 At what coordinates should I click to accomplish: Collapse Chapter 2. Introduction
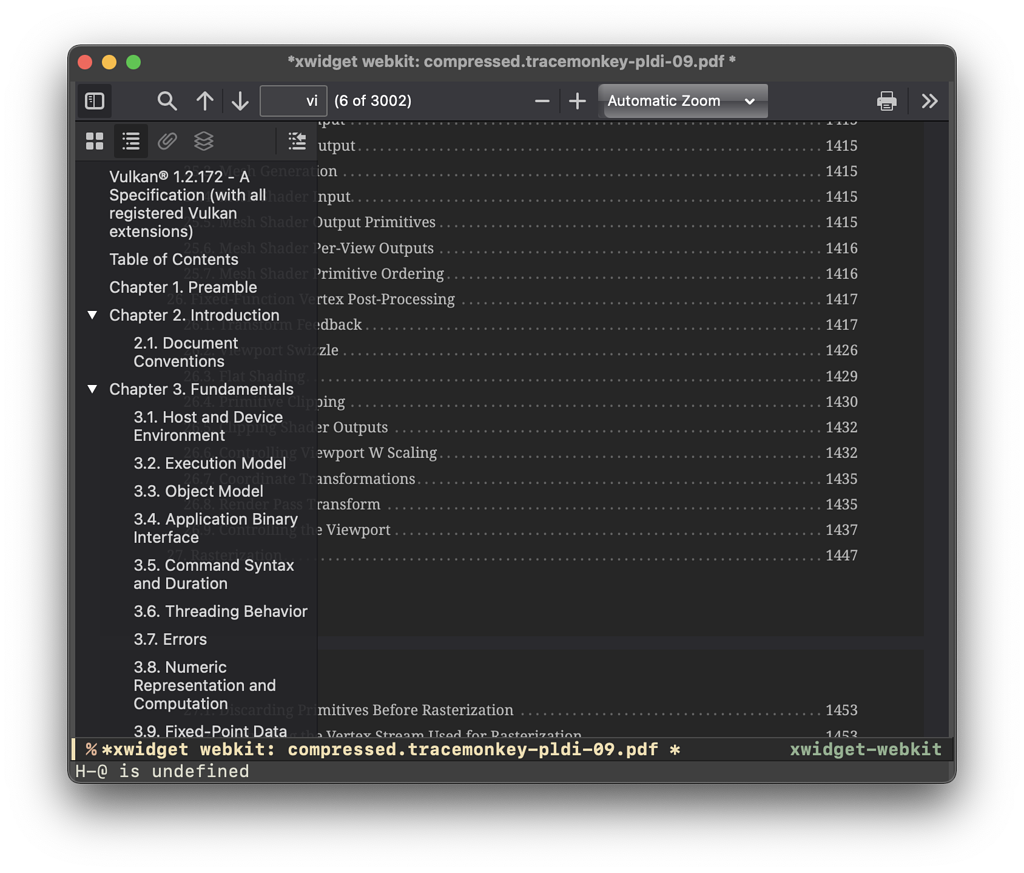[92, 315]
